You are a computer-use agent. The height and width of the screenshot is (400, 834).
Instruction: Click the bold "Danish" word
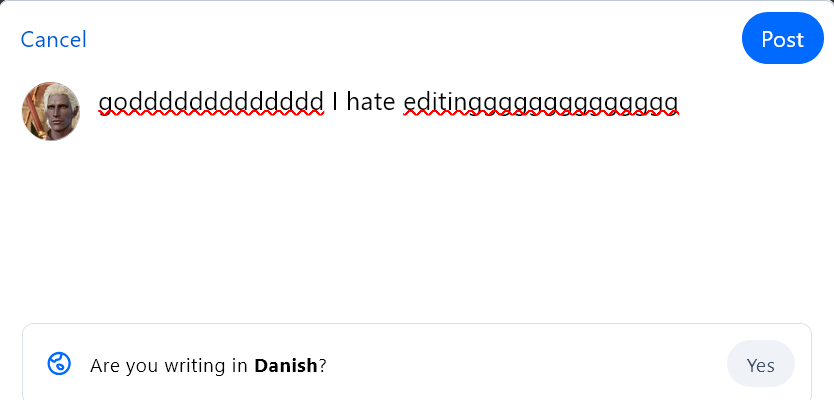286,366
